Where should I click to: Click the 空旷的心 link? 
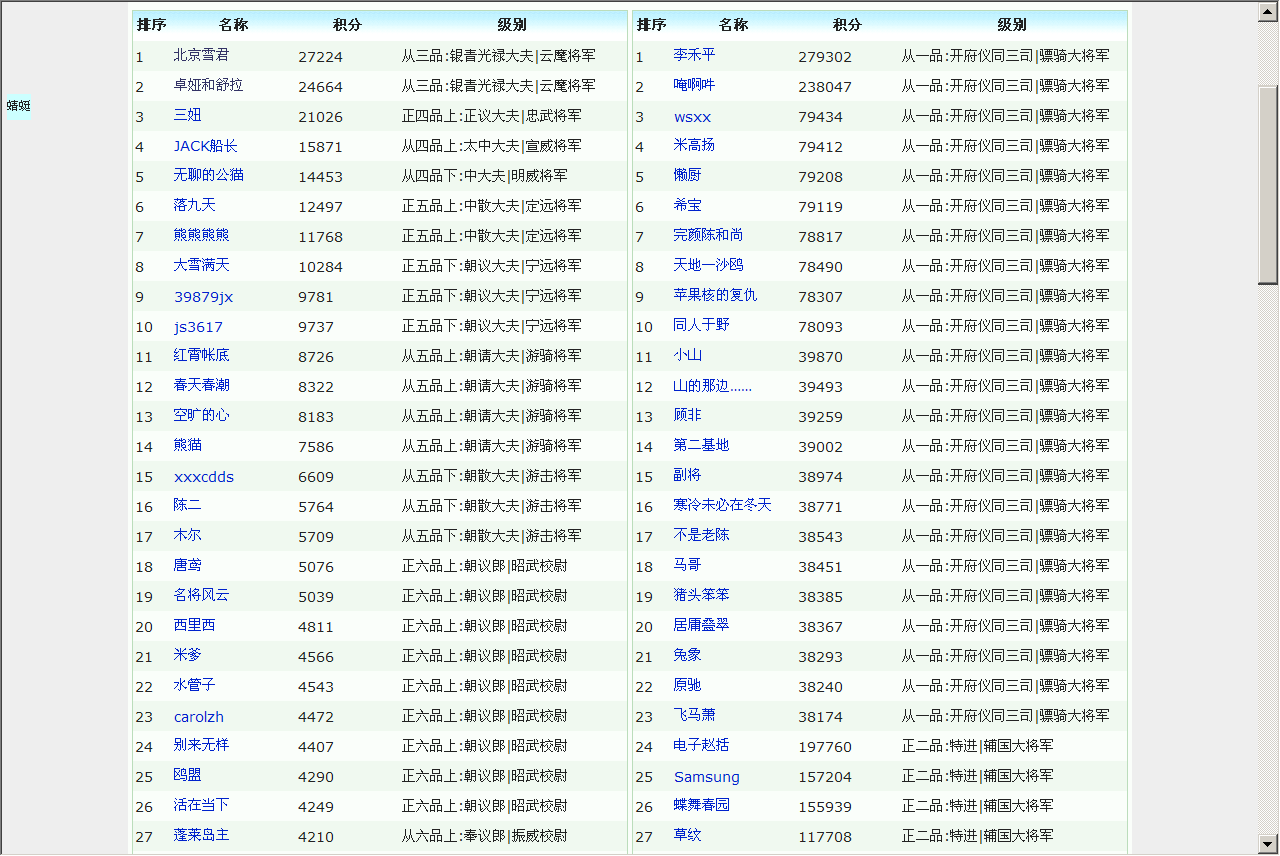pos(202,415)
